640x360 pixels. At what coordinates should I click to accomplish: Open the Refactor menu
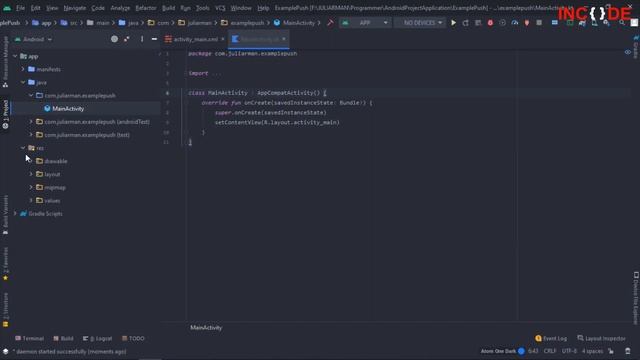[146, 8]
